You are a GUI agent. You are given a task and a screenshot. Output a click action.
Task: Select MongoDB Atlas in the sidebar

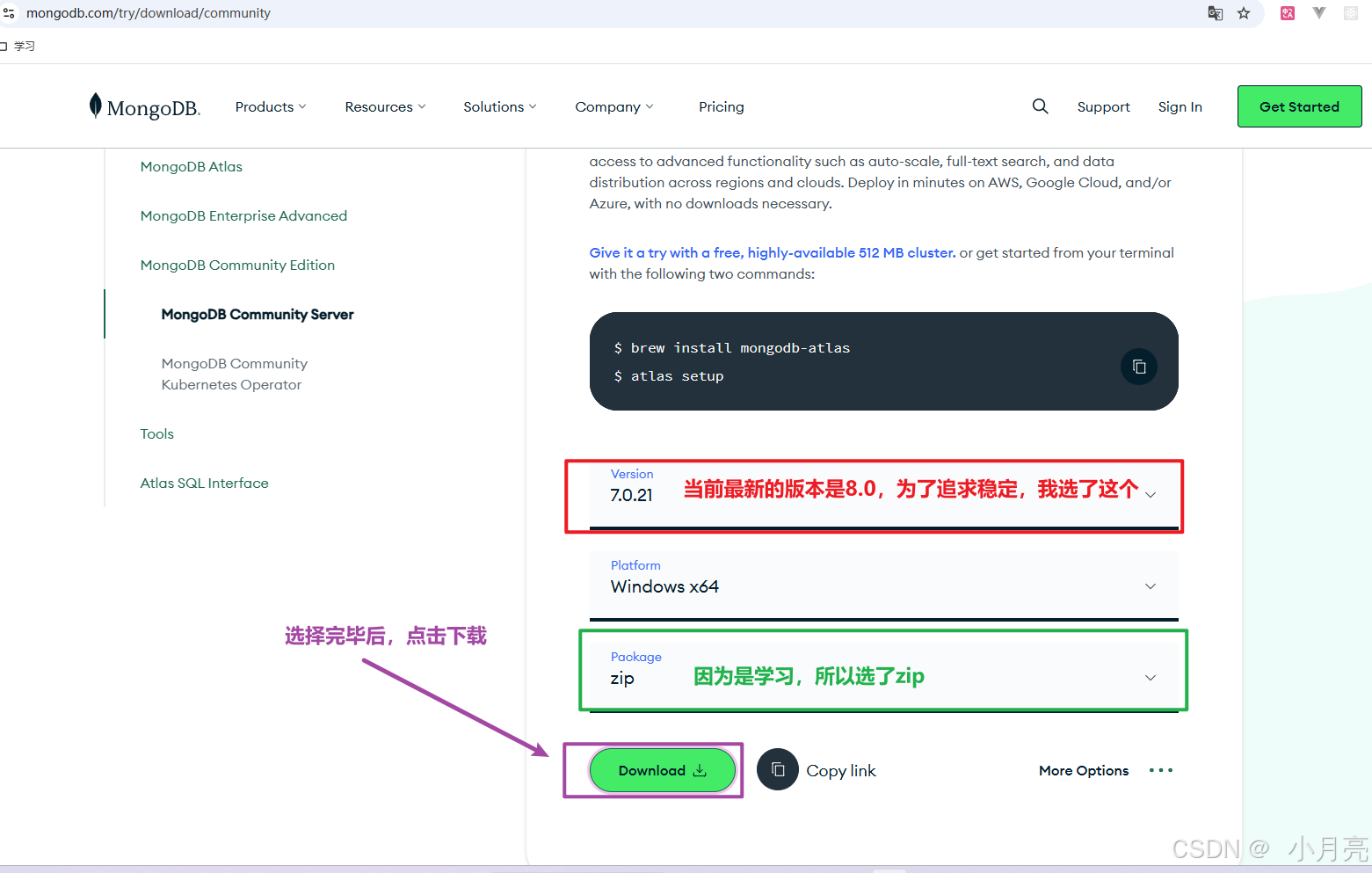tap(192, 166)
